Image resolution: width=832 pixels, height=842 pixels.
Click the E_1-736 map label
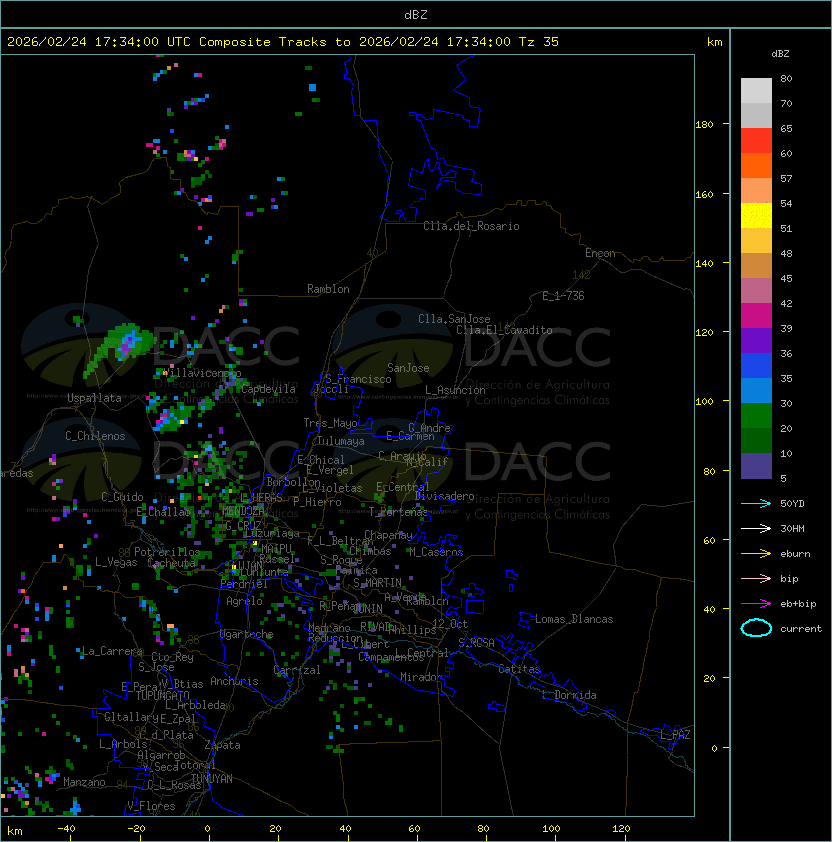pos(563,296)
